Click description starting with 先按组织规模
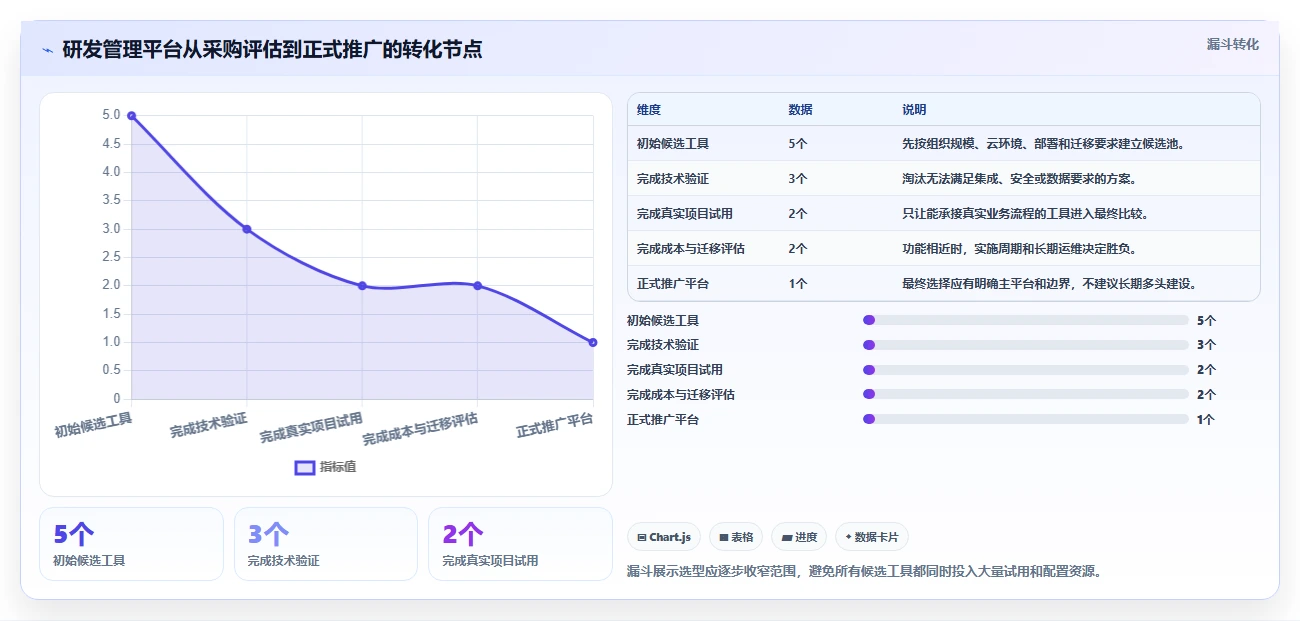The height and width of the screenshot is (621, 1300). click(x=1044, y=144)
